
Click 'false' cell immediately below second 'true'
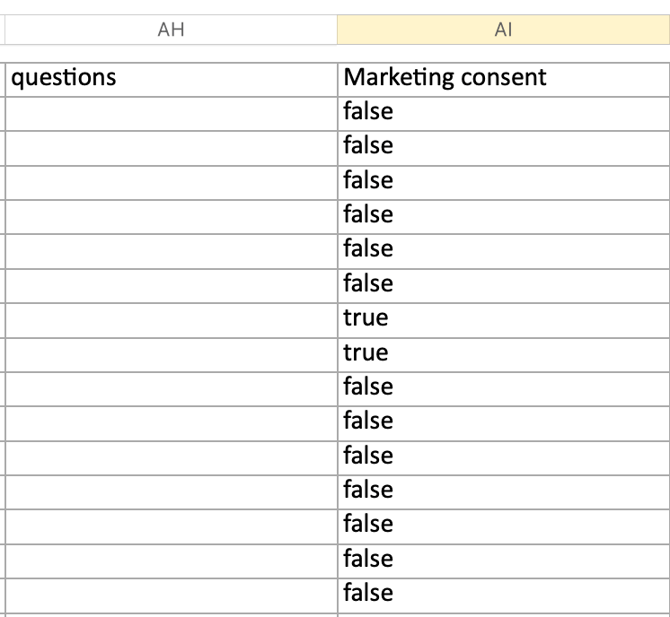[x=503, y=387]
